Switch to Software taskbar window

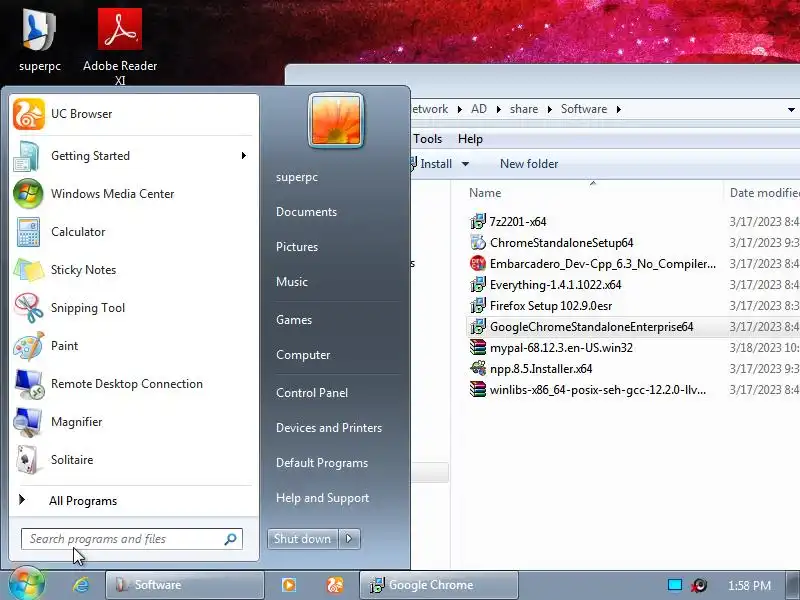pyautogui.click(x=185, y=585)
